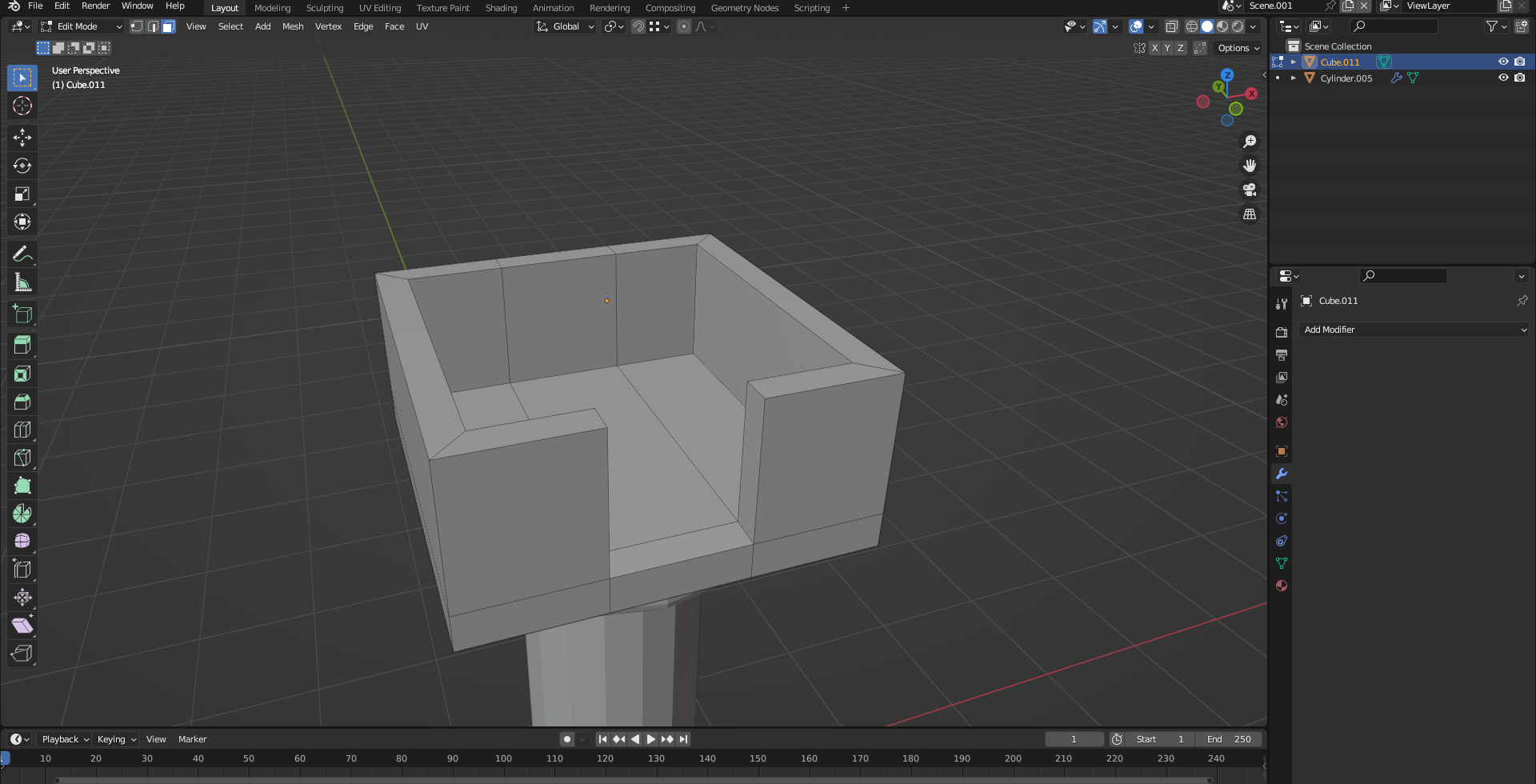Open the Render properties tab
The width and height of the screenshot is (1536, 784).
(x=1282, y=333)
